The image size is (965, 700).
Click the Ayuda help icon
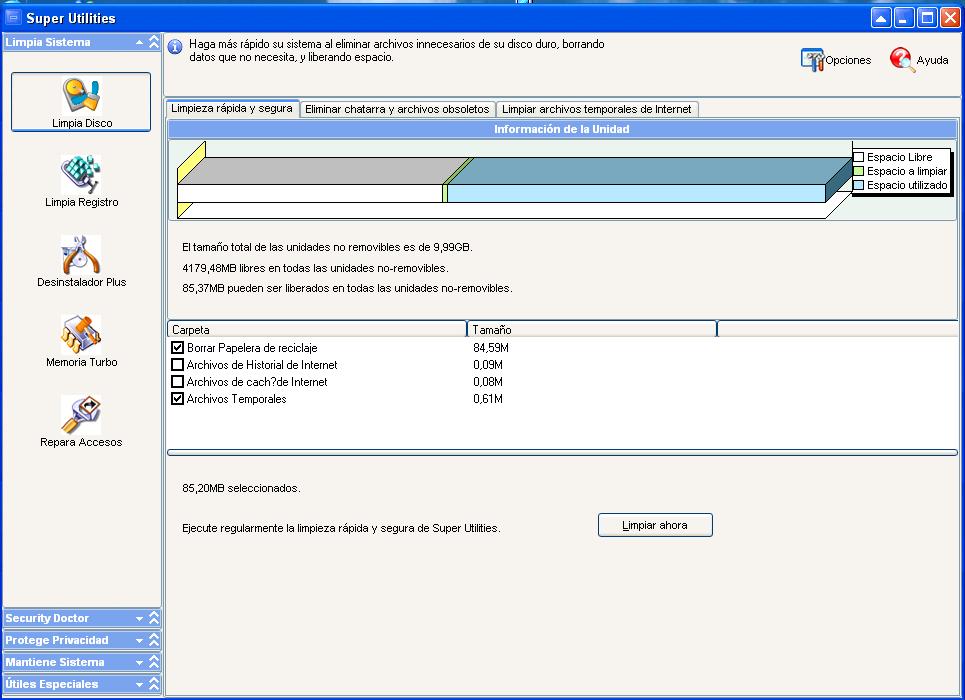click(x=902, y=60)
